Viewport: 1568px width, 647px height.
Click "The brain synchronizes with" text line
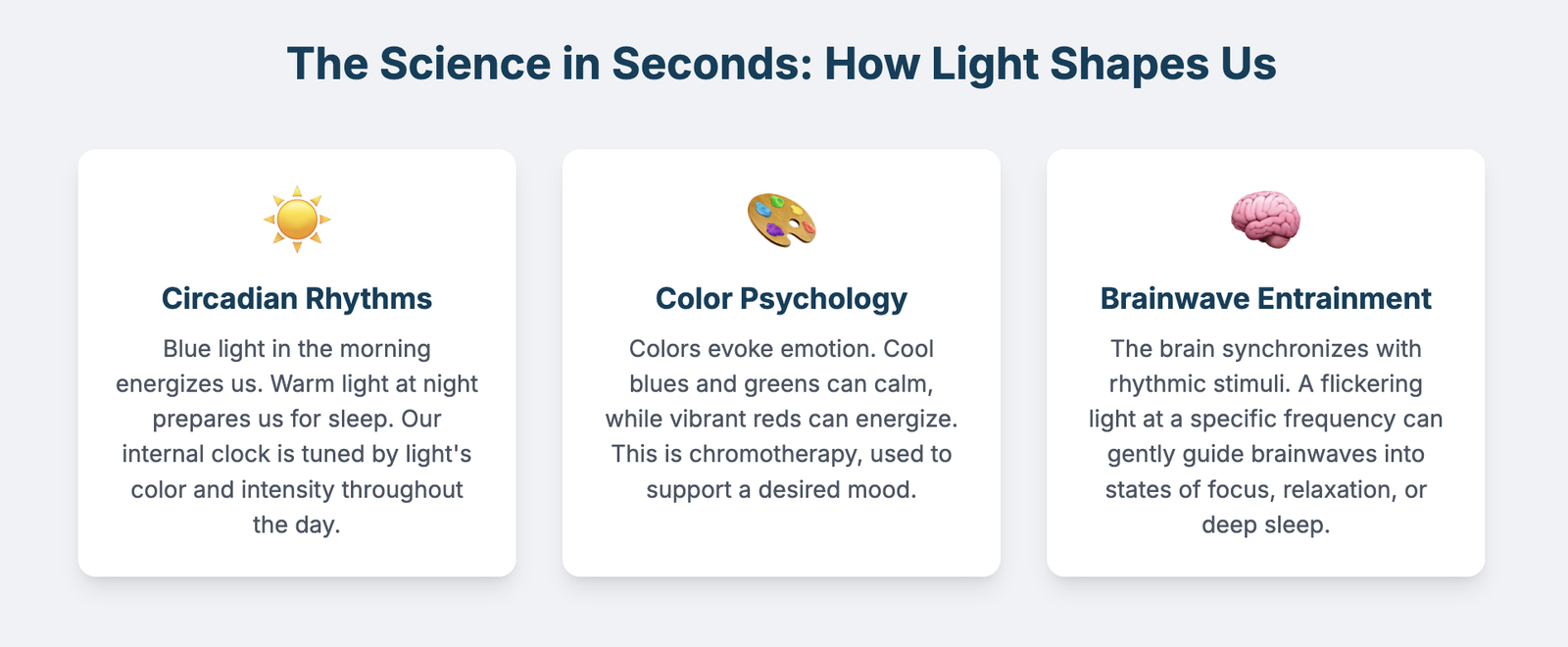point(1265,349)
